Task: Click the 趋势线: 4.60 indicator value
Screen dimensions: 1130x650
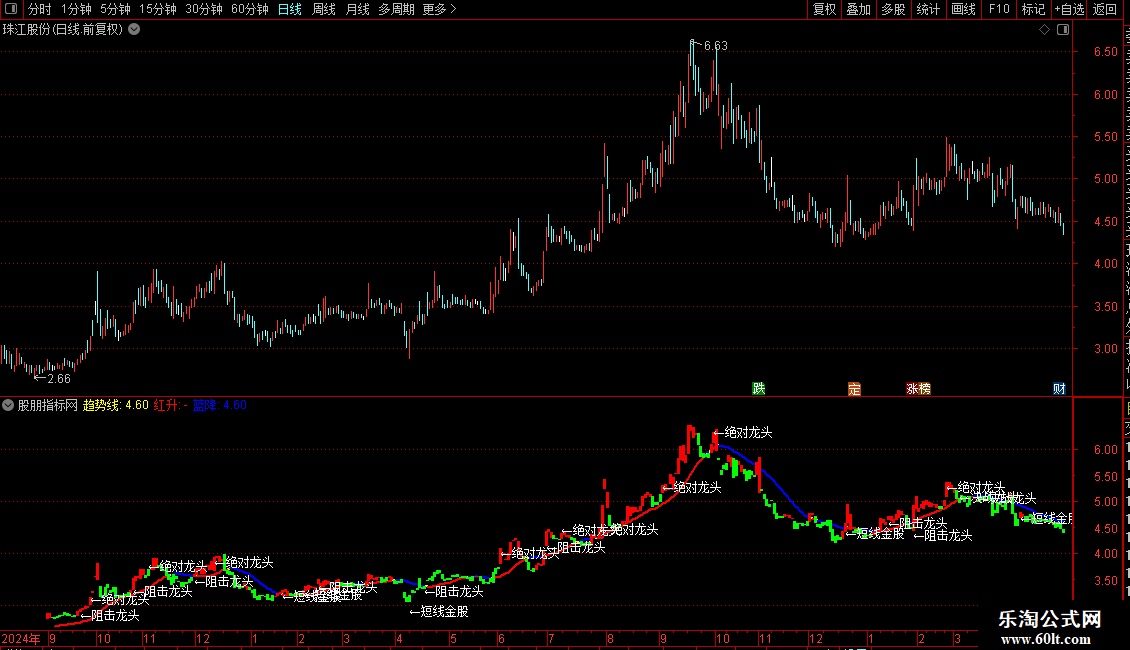Action: point(116,406)
